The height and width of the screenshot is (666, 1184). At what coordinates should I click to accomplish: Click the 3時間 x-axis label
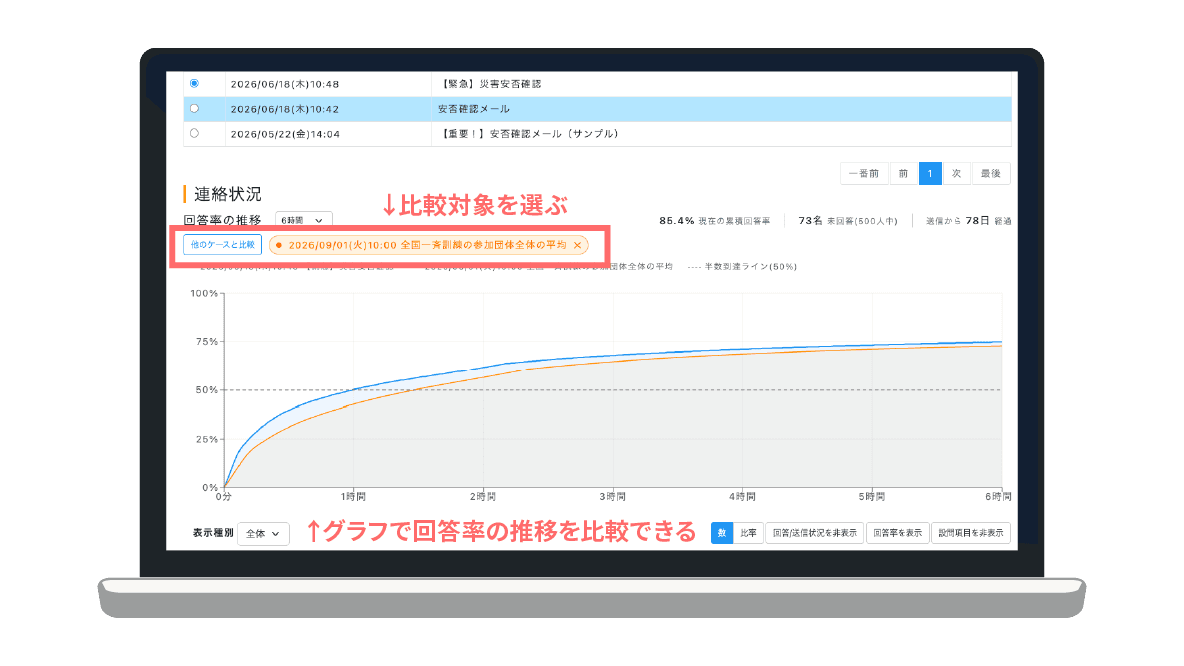pos(612,497)
